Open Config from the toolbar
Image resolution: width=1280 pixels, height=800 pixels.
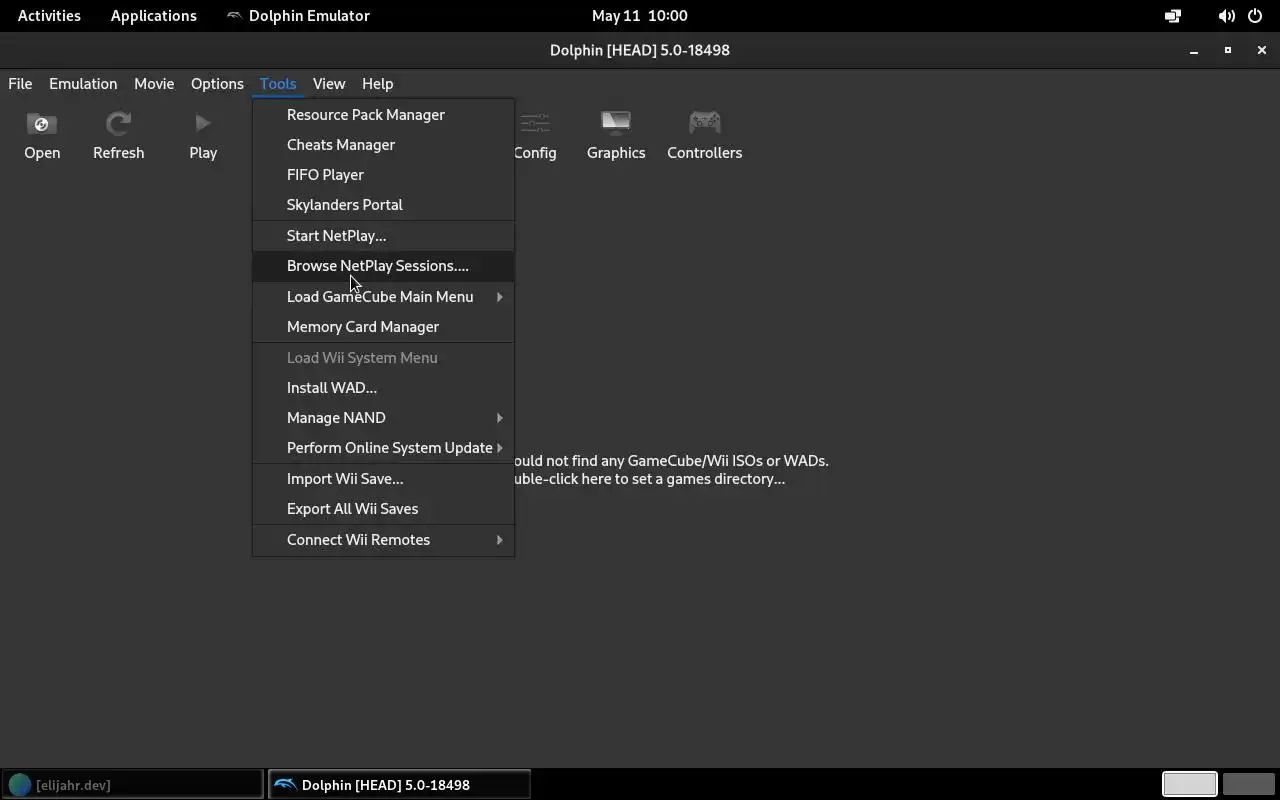point(535,135)
